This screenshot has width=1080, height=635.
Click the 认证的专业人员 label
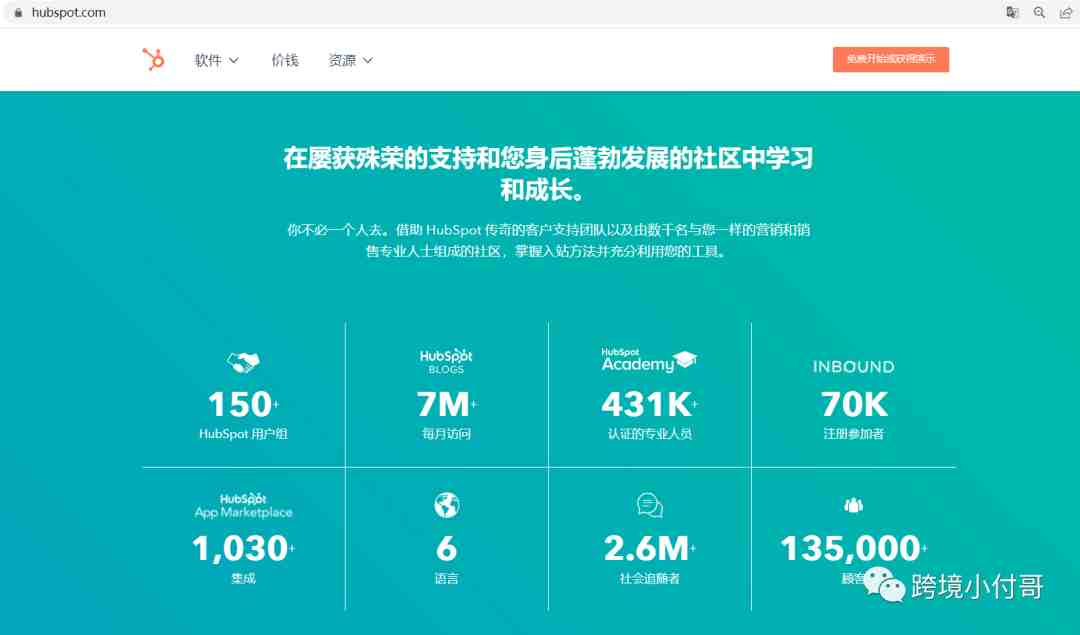click(x=650, y=434)
